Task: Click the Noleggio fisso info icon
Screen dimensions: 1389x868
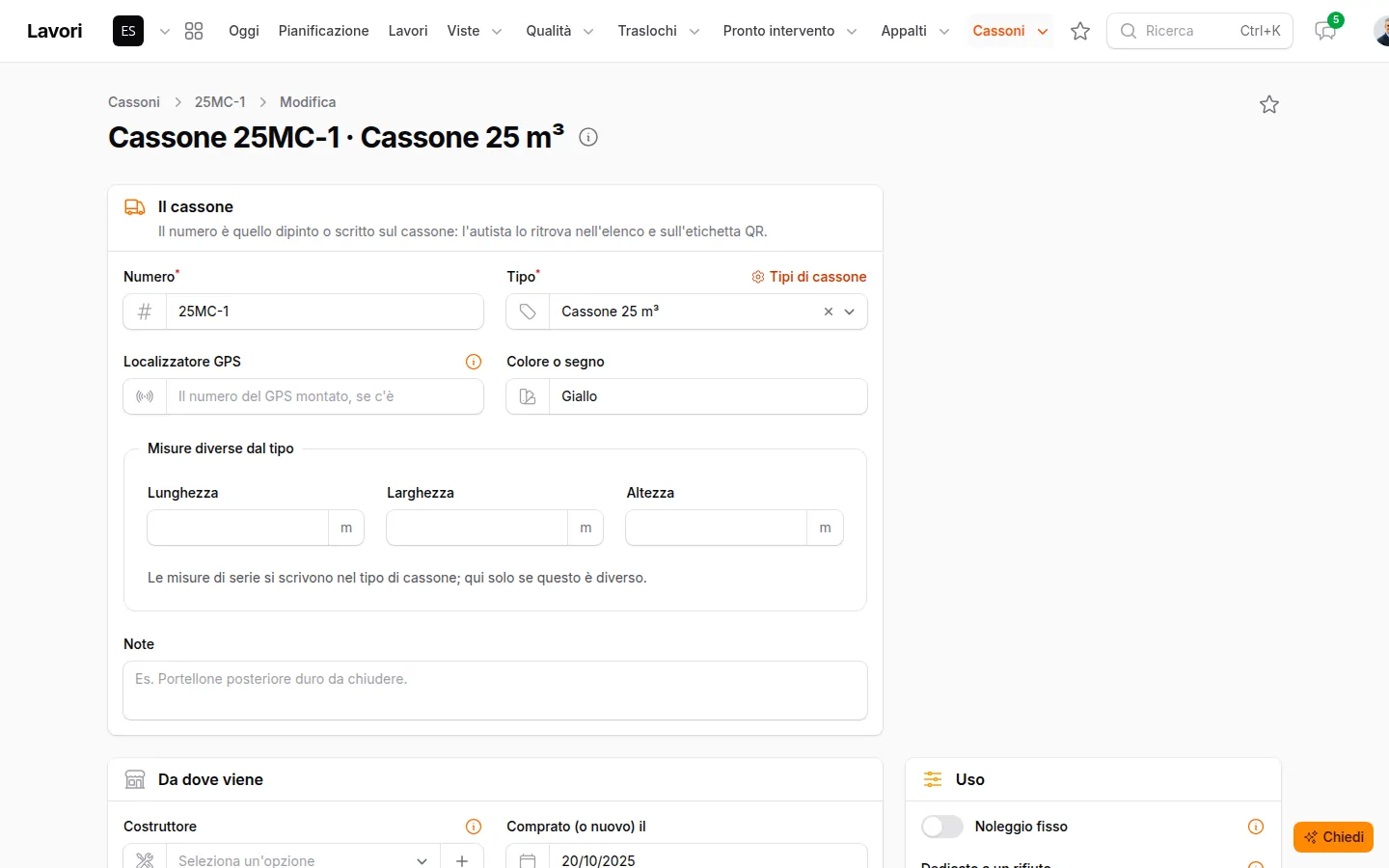Action: [x=1256, y=827]
